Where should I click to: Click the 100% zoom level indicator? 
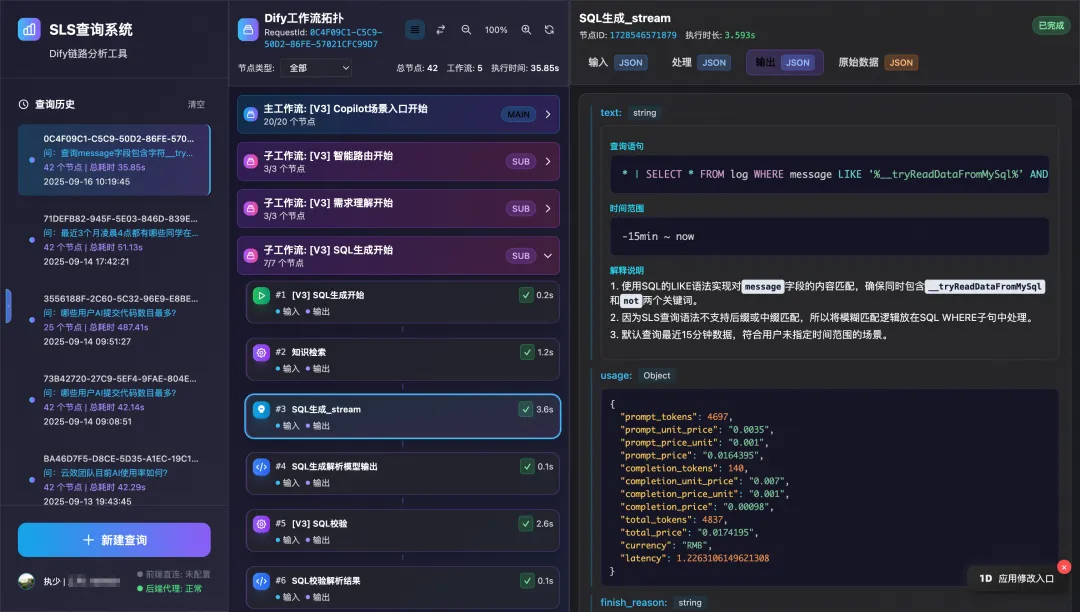496,30
